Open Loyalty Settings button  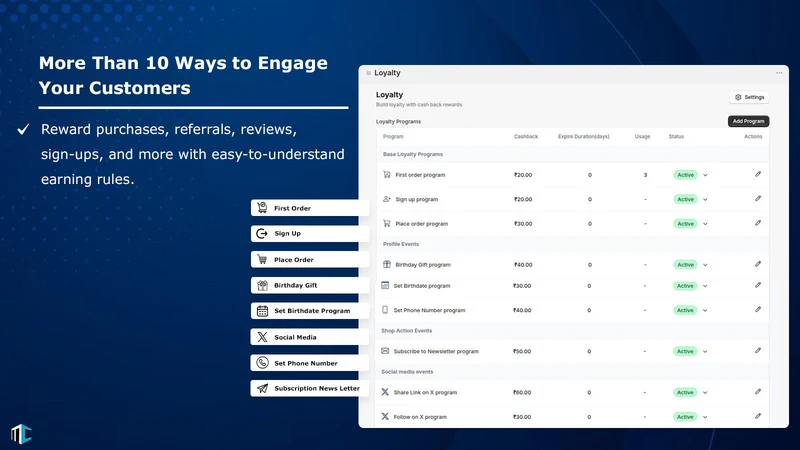[749, 97]
